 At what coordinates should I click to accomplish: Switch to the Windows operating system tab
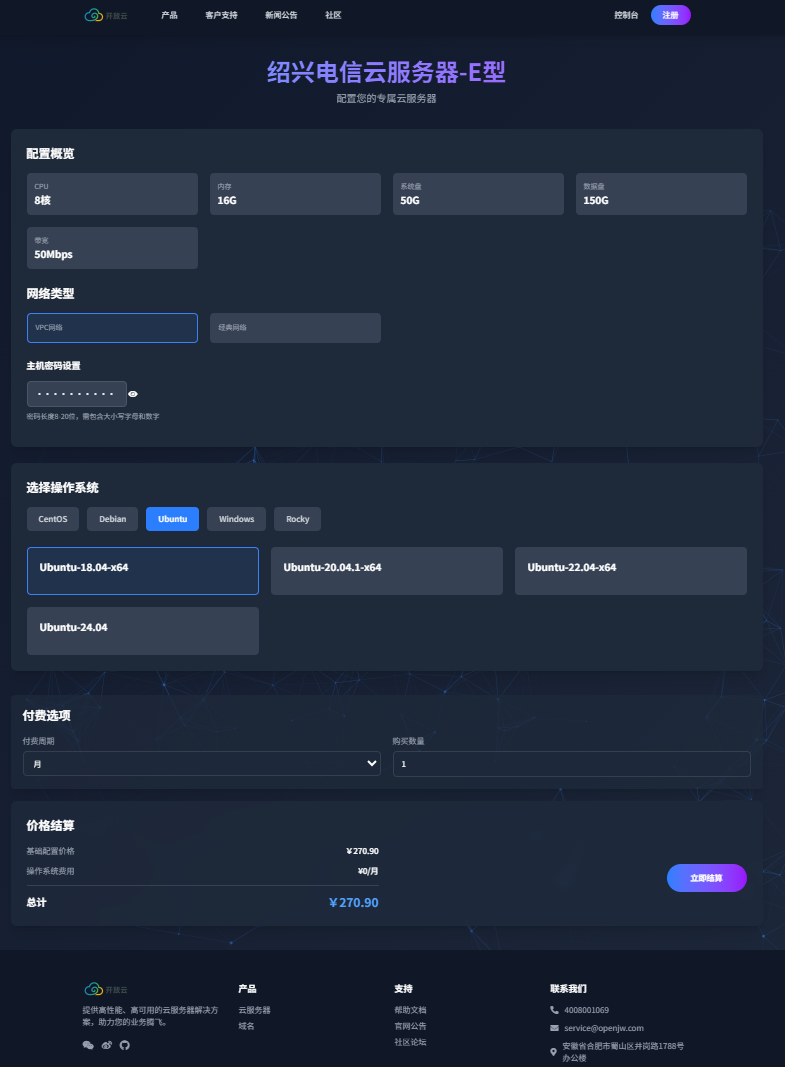(x=237, y=519)
